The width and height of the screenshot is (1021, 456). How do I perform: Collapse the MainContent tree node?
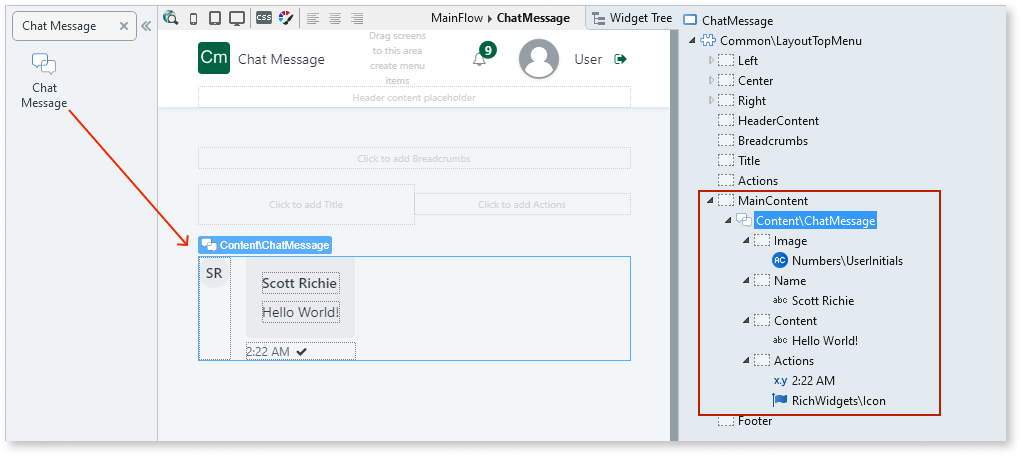(710, 201)
